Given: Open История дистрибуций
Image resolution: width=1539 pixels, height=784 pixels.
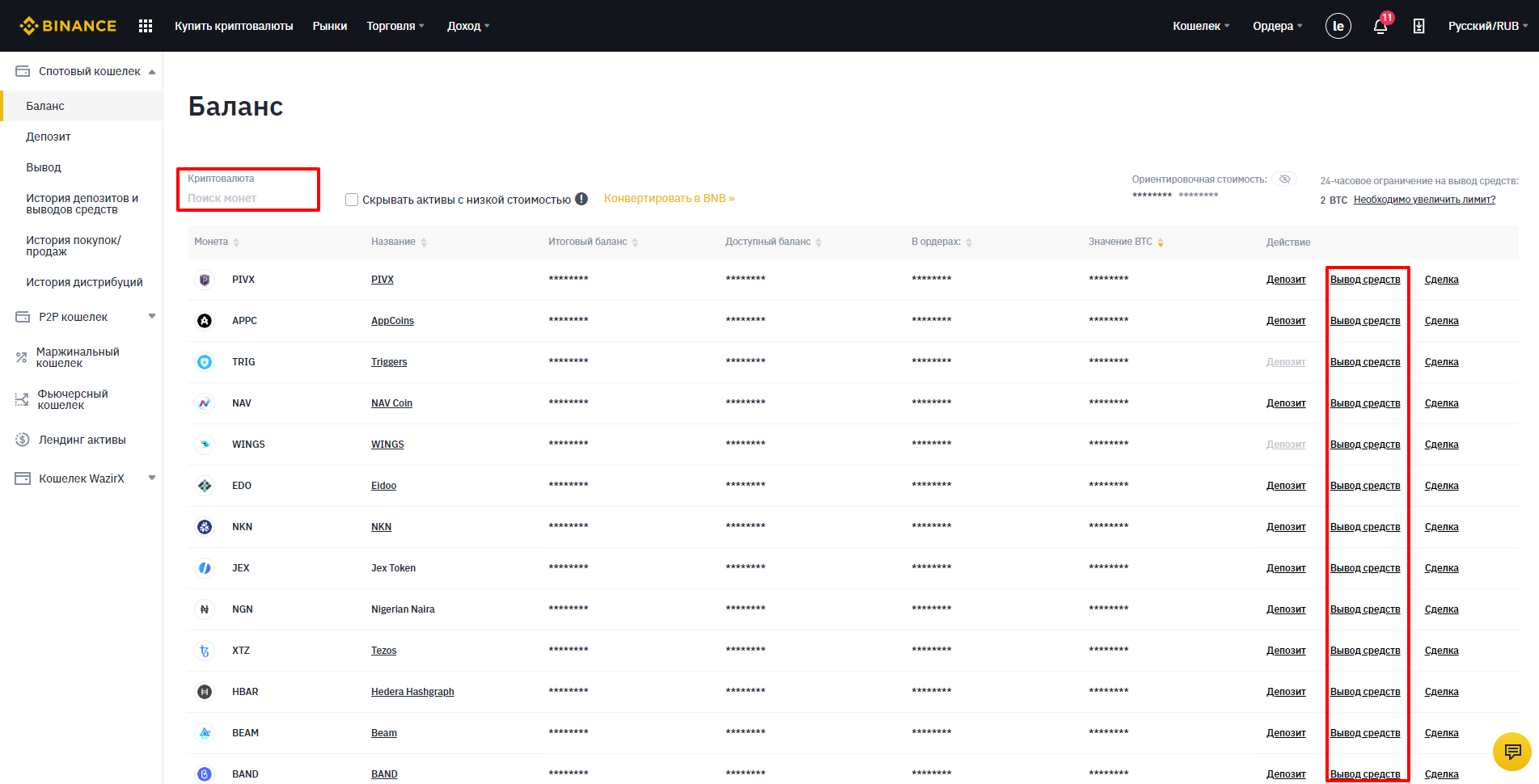Looking at the screenshot, I should tap(84, 282).
